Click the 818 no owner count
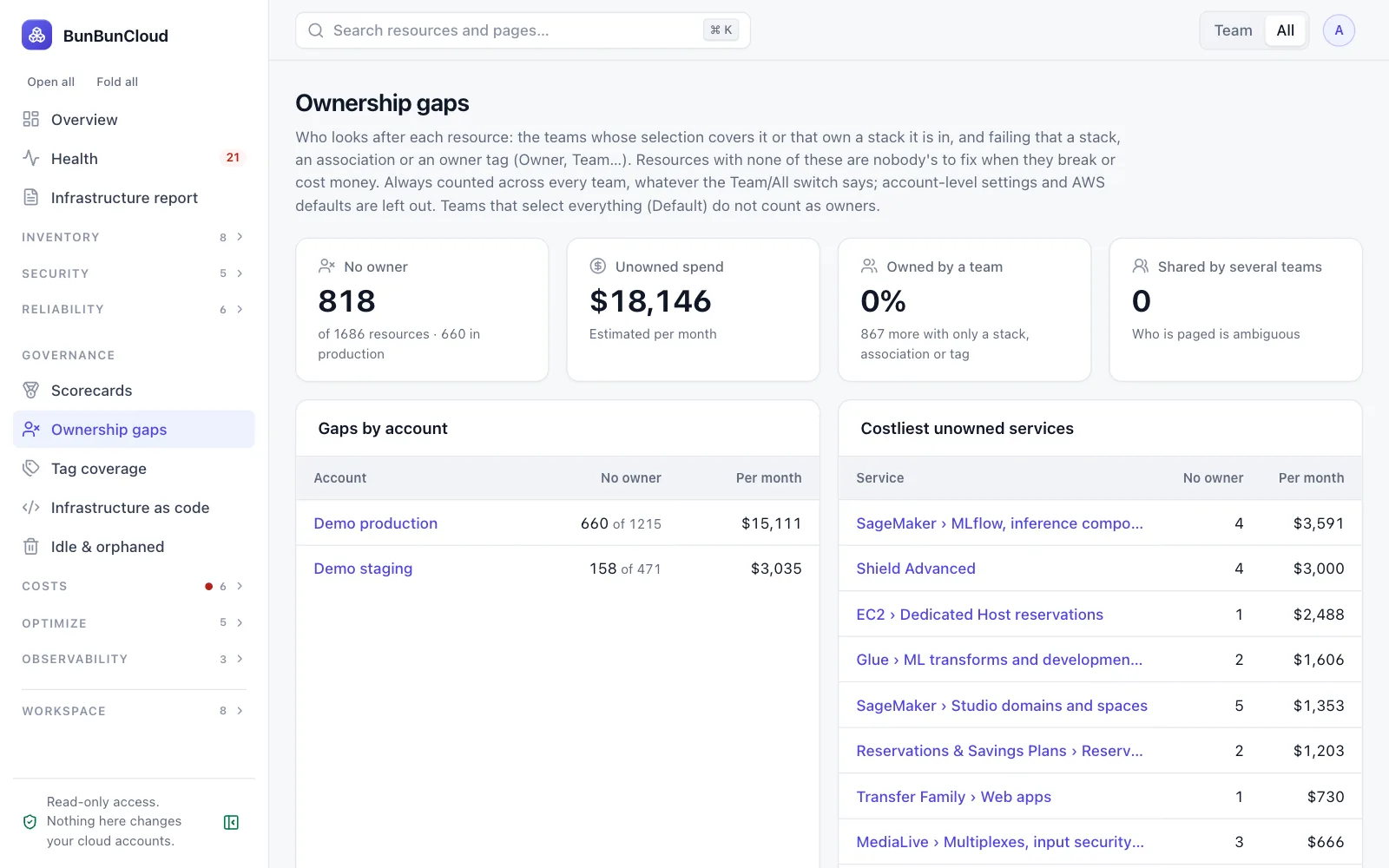The width and height of the screenshot is (1389, 868). (x=346, y=301)
